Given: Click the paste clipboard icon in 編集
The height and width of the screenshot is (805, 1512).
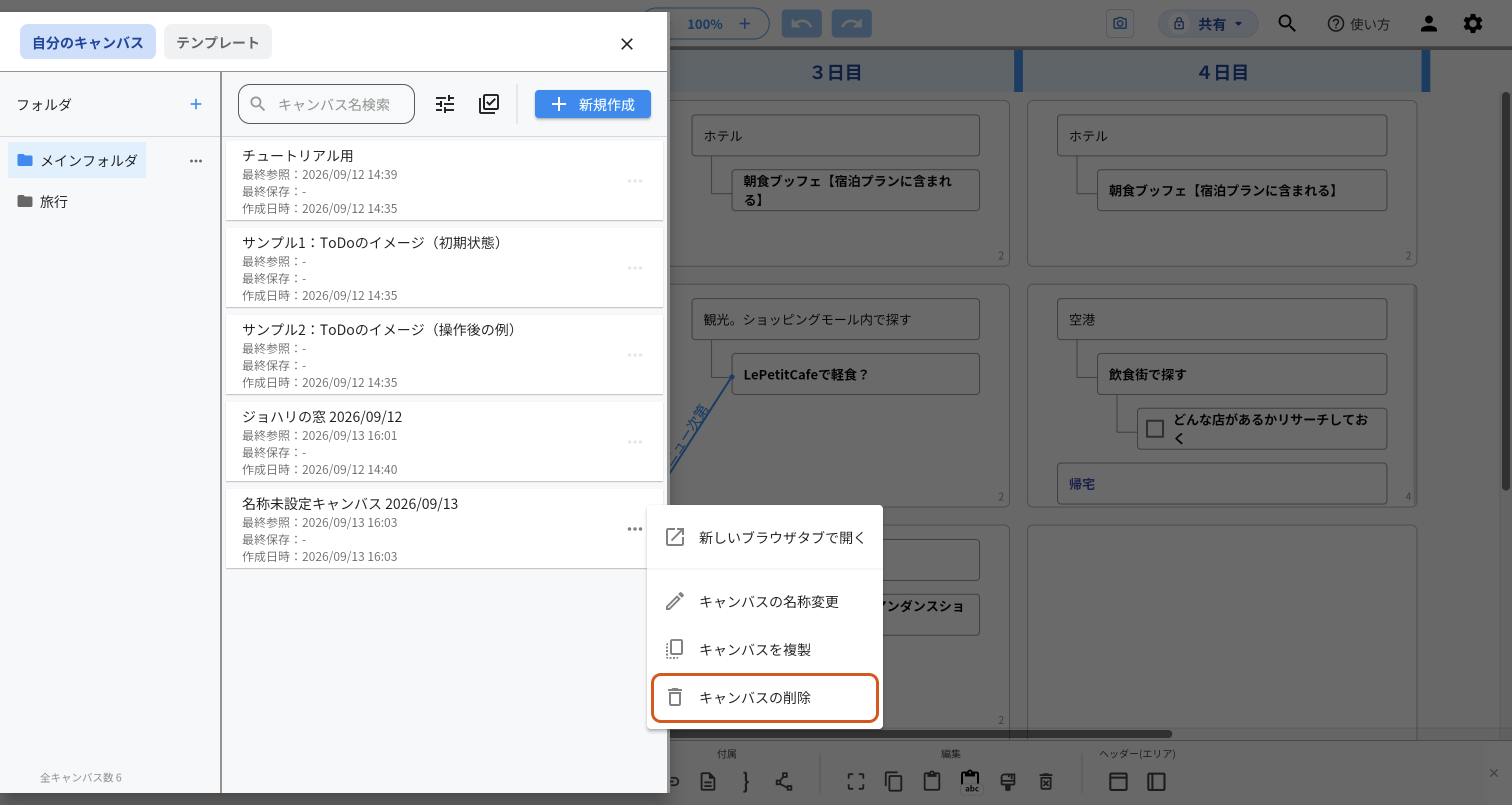Looking at the screenshot, I should coord(932,782).
